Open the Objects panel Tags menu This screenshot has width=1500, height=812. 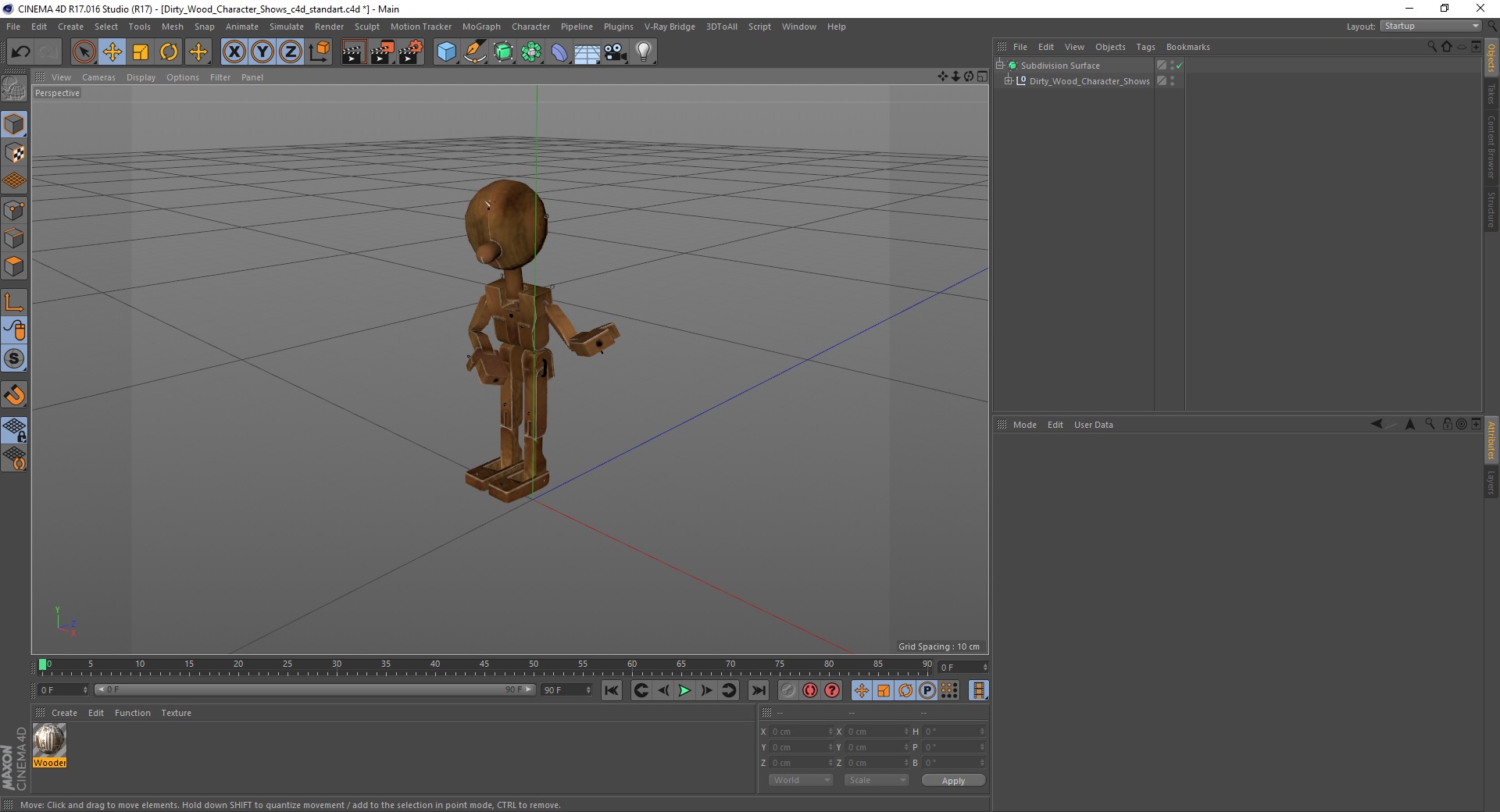click(x=1145, y=47)
